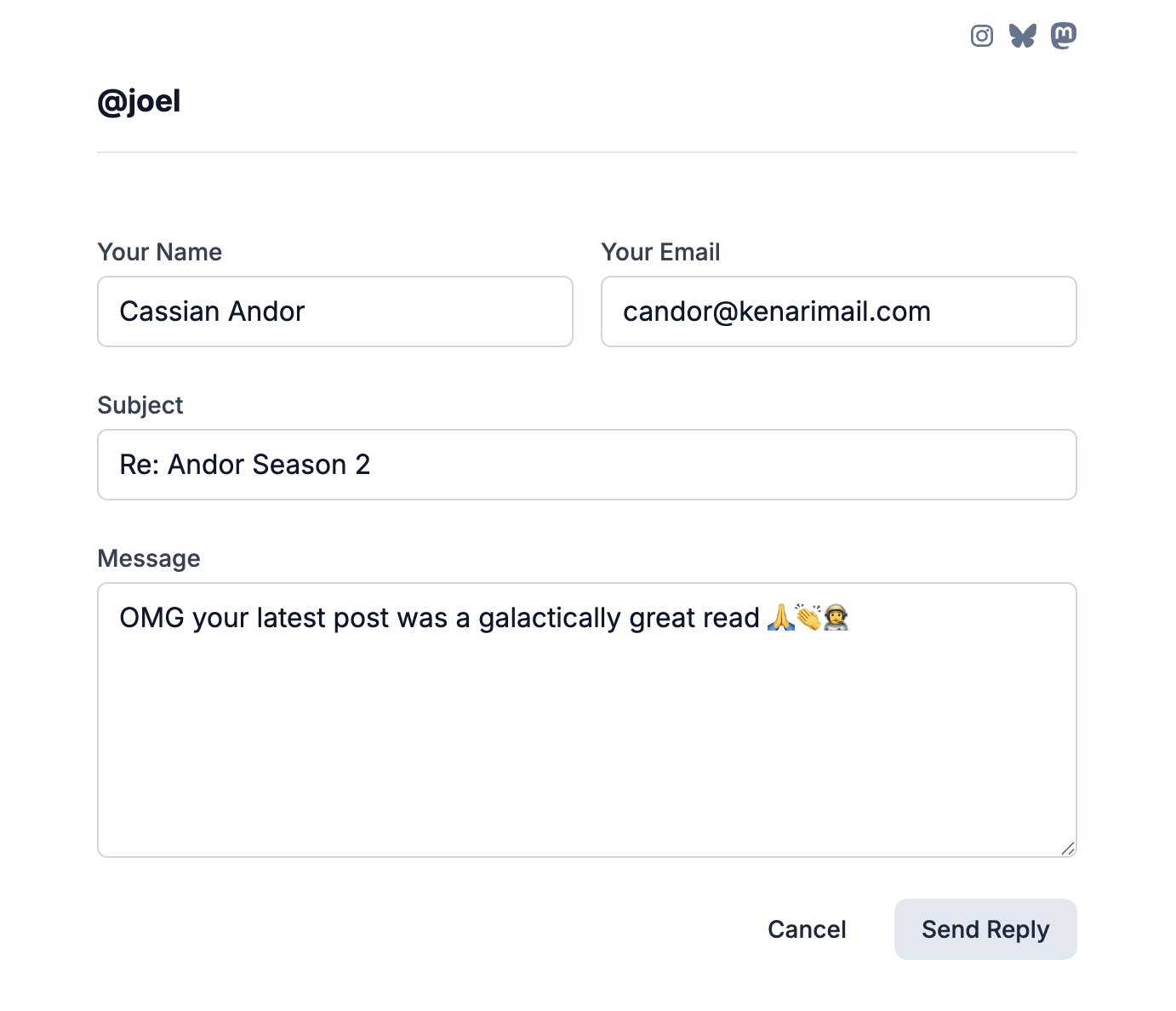Select the Subject text field
1176x1011 pixels.
(586, 465)
